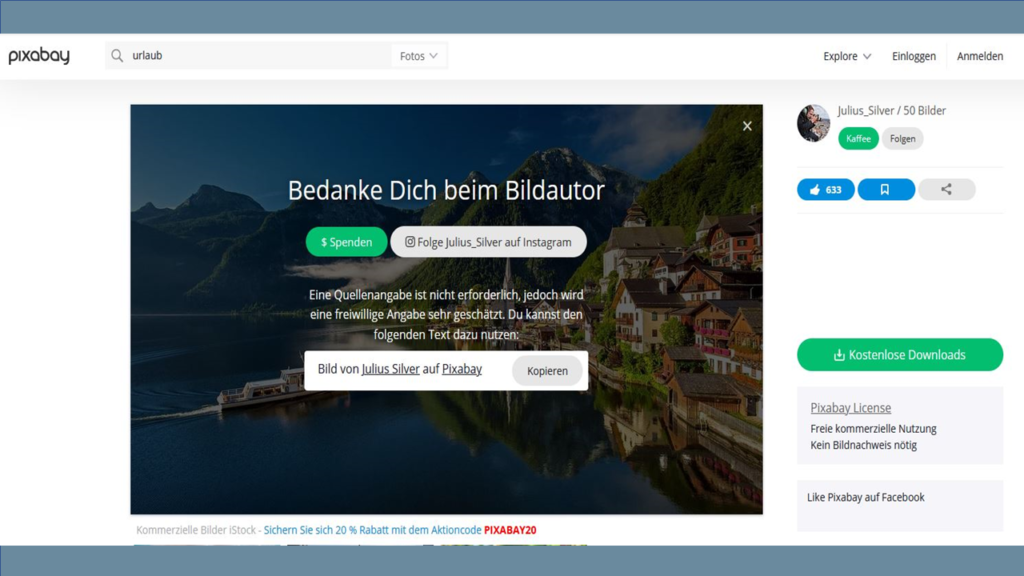The image size is (1024, 576).
Task: Like the image with thumbs-up 633
Action: coord(825,189)
